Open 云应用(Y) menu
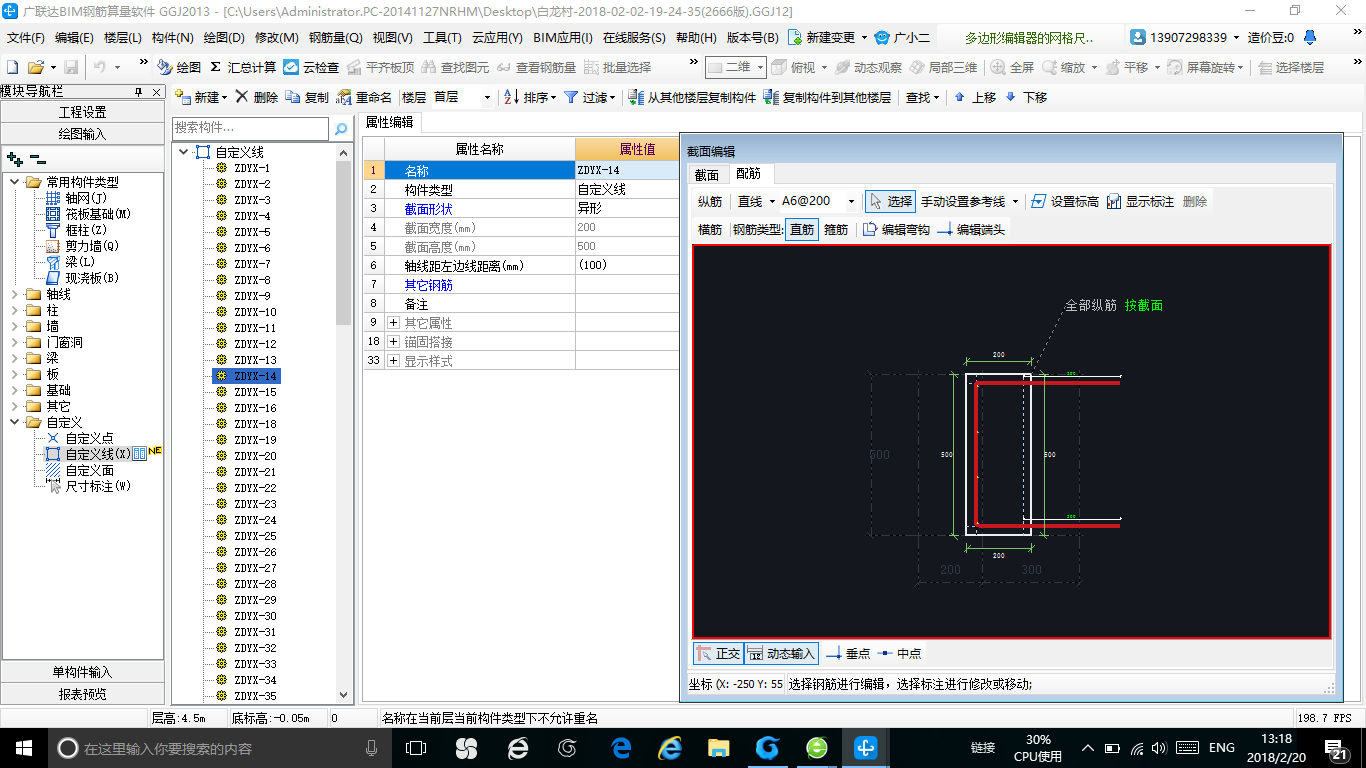The image size is (1366, 768). coord(497,38)
